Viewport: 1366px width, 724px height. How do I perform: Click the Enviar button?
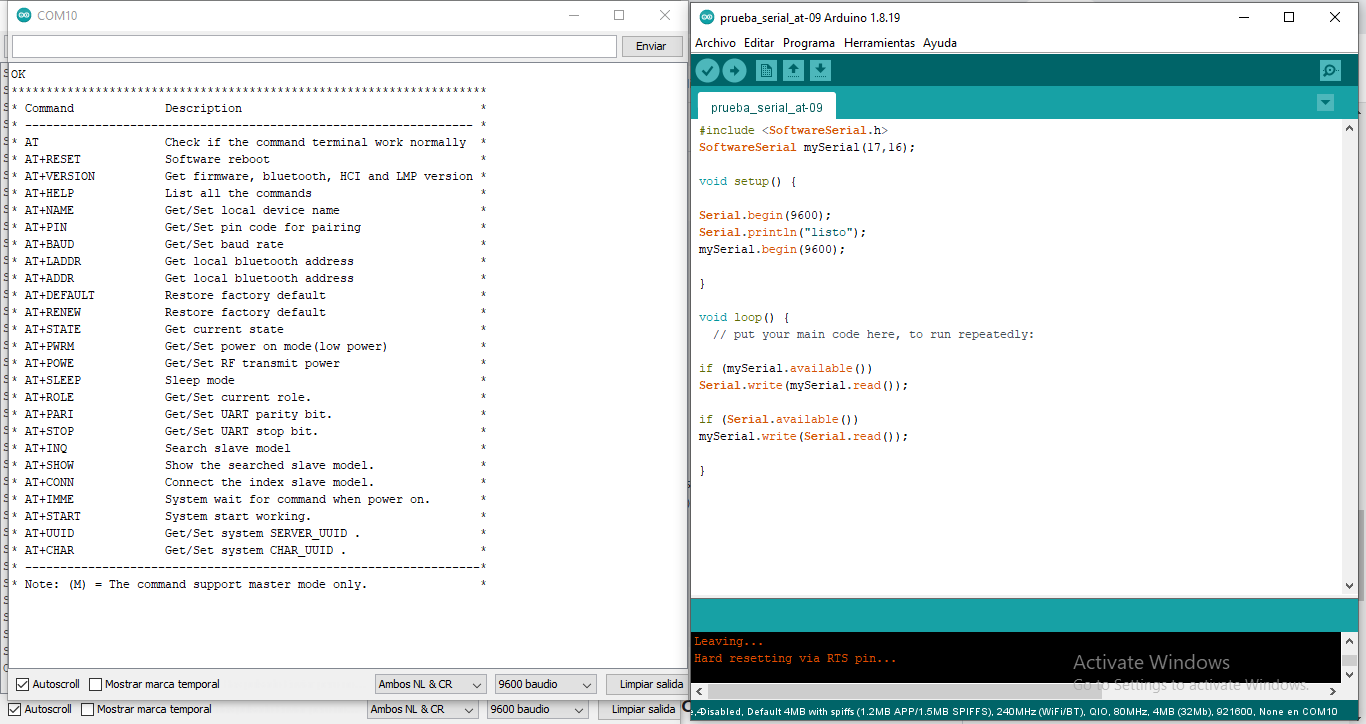pos(651,46)
